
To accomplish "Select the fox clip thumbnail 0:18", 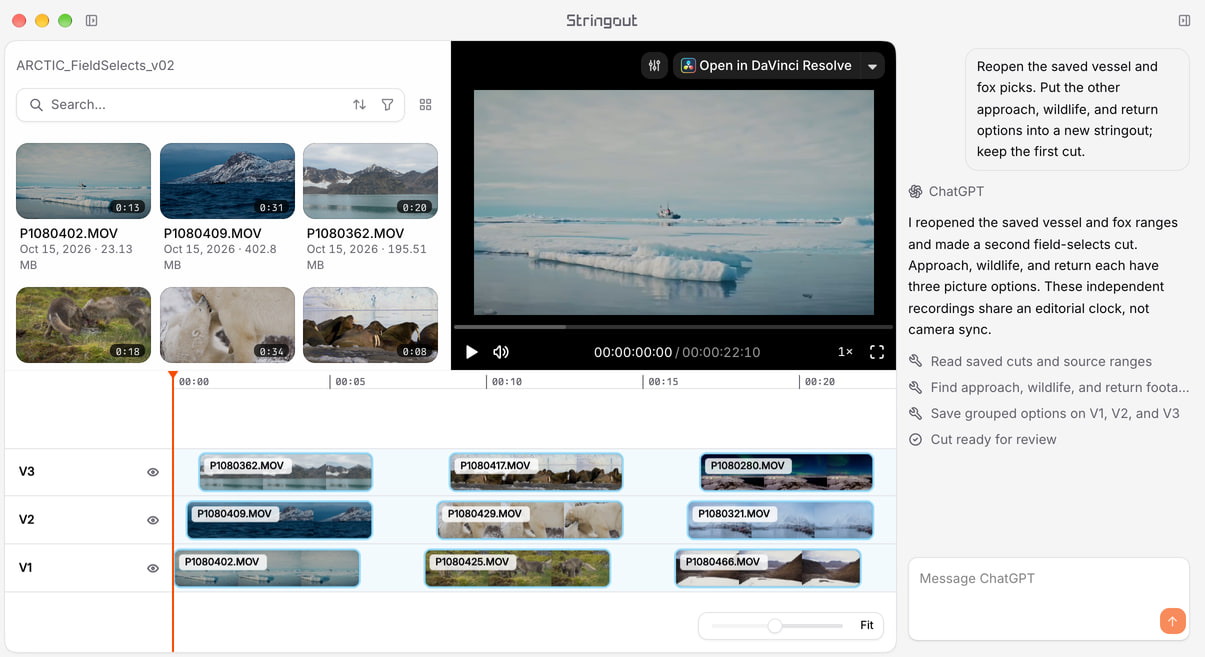I will tap(83, 325).
